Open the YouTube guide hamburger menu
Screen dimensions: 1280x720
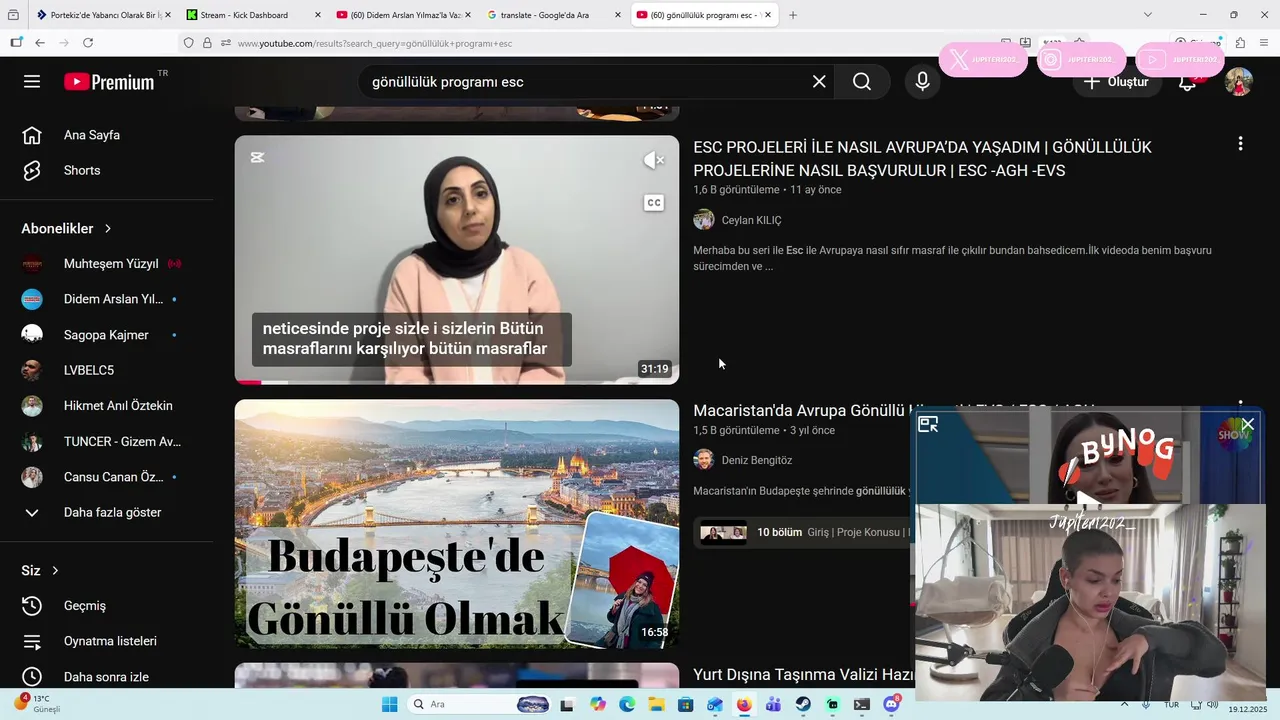click(x=32, y=82)
